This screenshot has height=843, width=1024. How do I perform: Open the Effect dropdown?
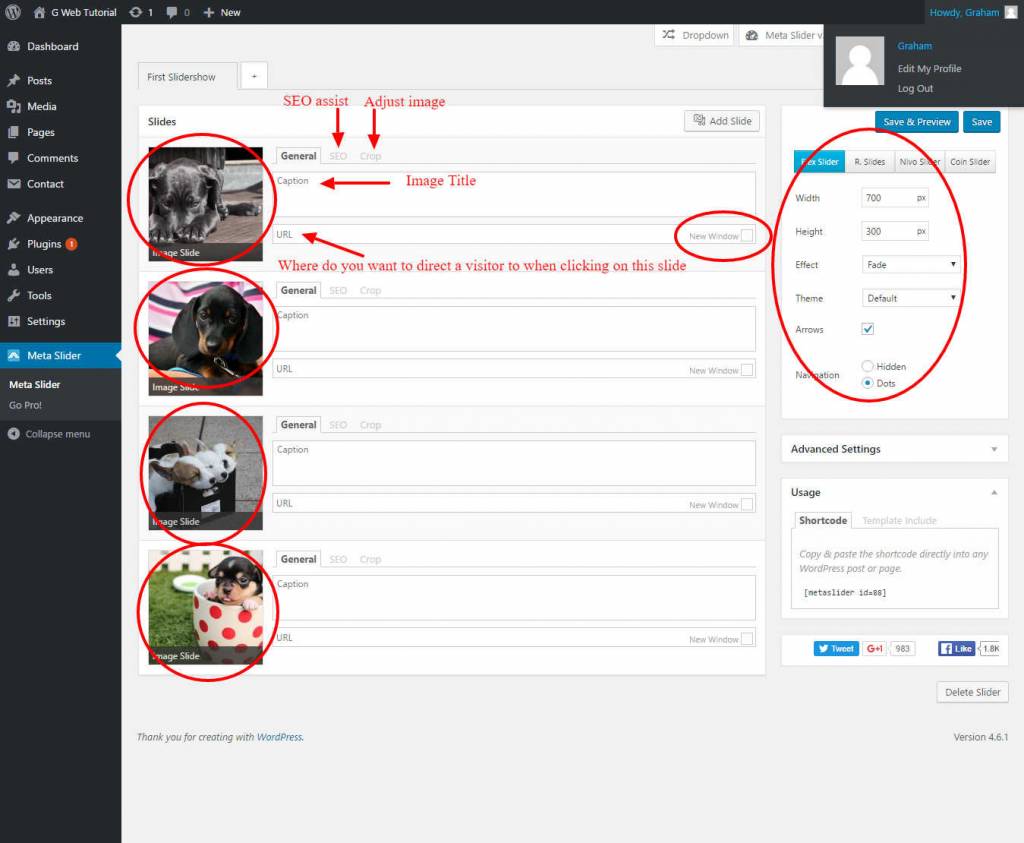tap(910, 265)
